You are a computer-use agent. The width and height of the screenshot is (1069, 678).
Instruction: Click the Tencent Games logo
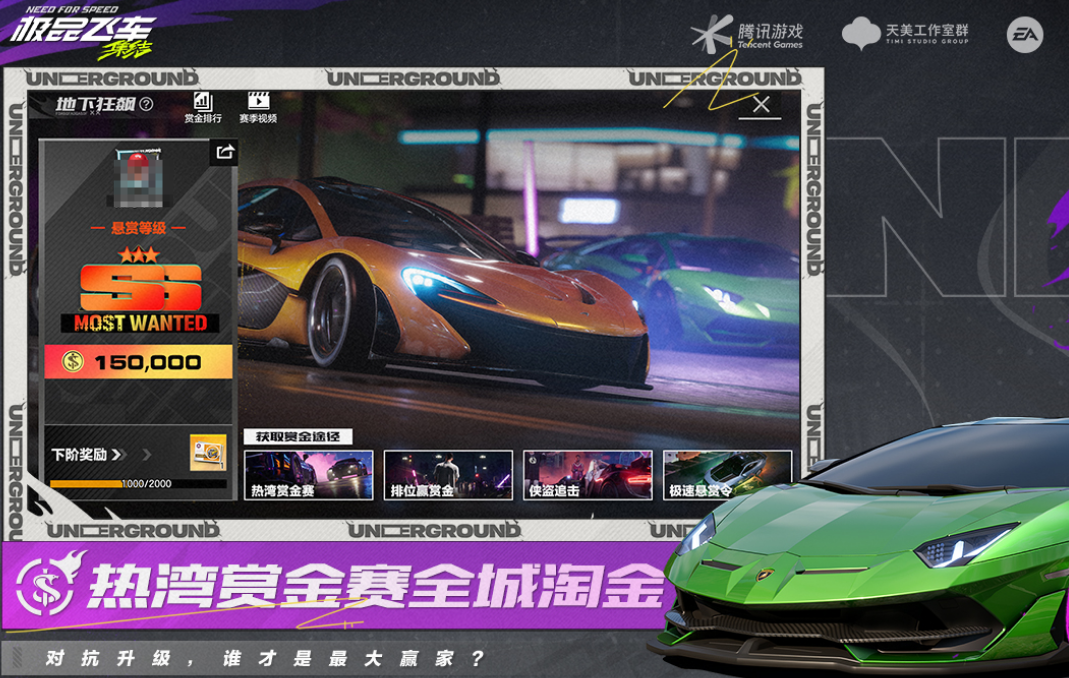(x=748, y=34)
